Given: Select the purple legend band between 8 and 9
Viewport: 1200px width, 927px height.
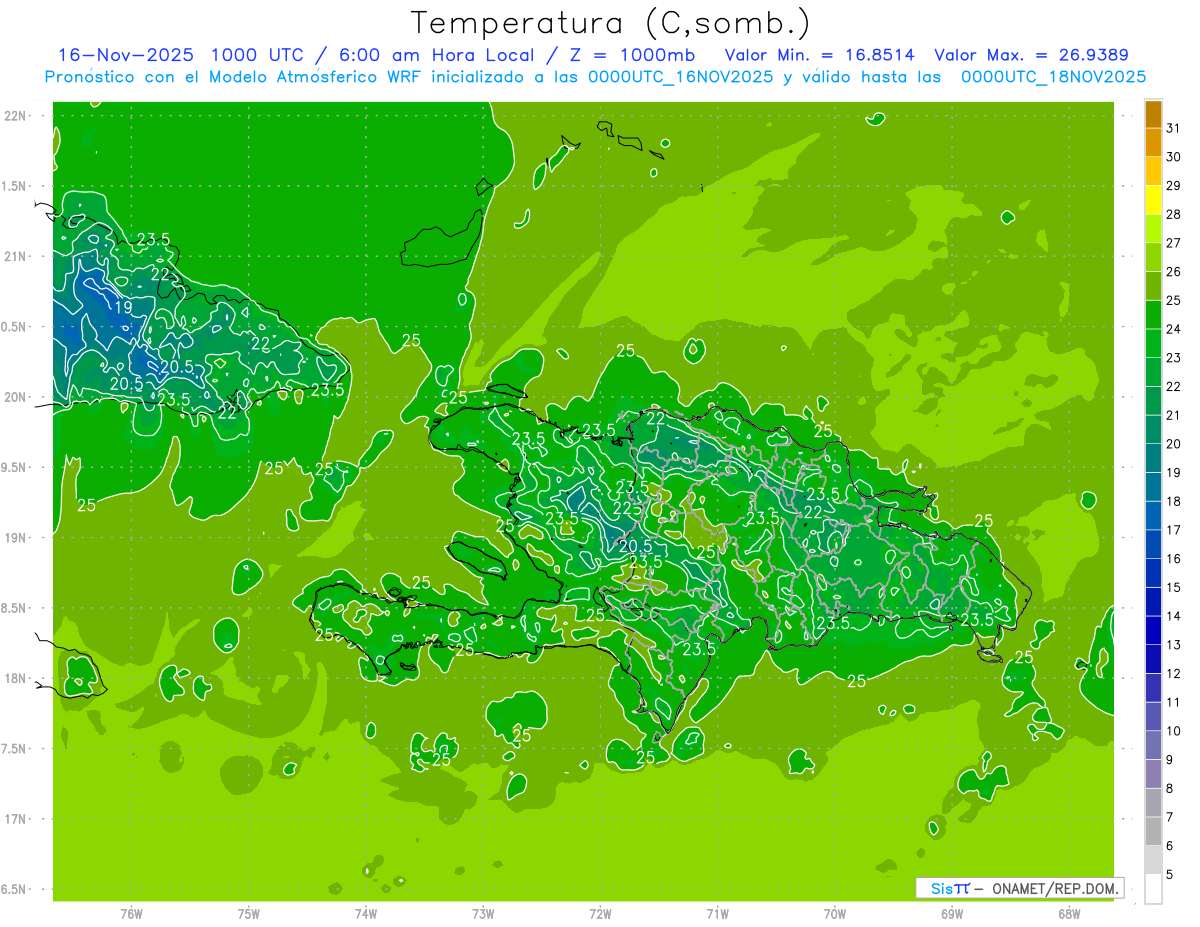Looking at the screenshot, I should 1153,775.
